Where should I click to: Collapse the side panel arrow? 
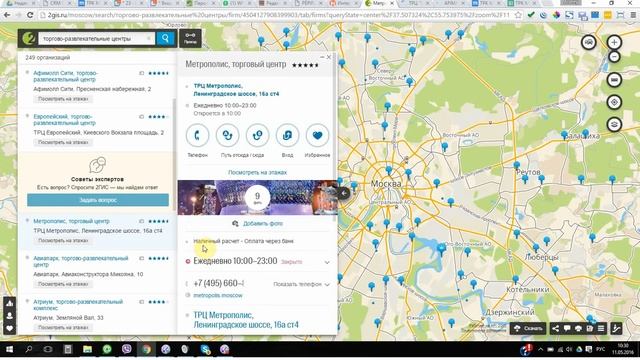pyautogui.click(x=344, y=193)
